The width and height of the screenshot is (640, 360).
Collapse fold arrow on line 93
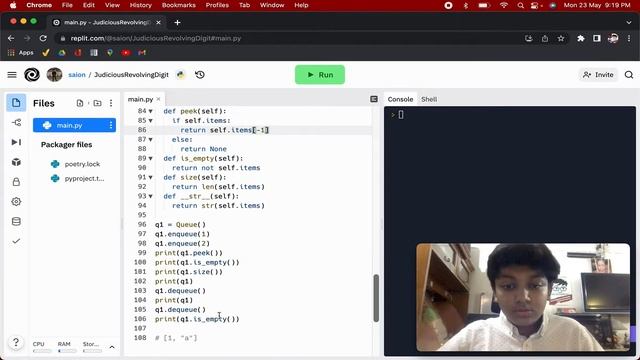point(151,196)
